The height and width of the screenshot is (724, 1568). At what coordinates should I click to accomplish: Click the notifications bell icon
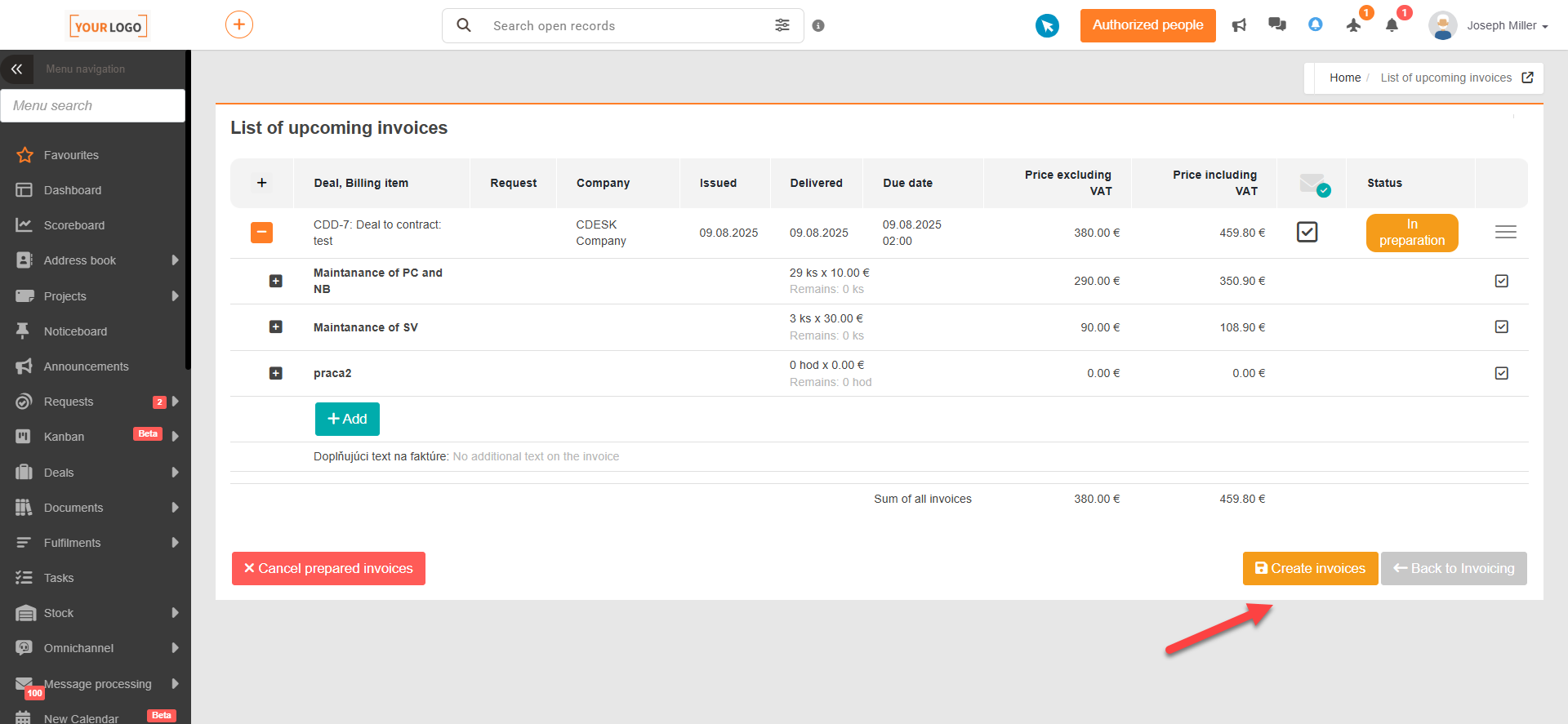1392,25
